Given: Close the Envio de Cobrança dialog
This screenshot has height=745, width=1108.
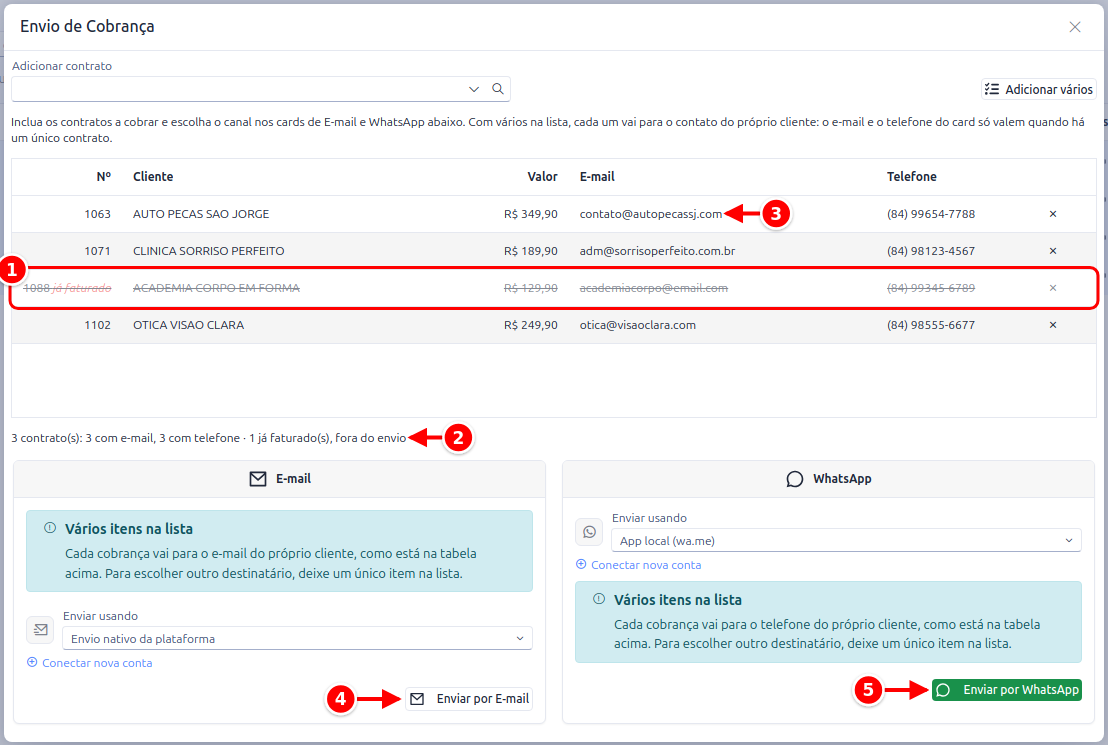Looking at the screenshot, I should pos(1075,27).
